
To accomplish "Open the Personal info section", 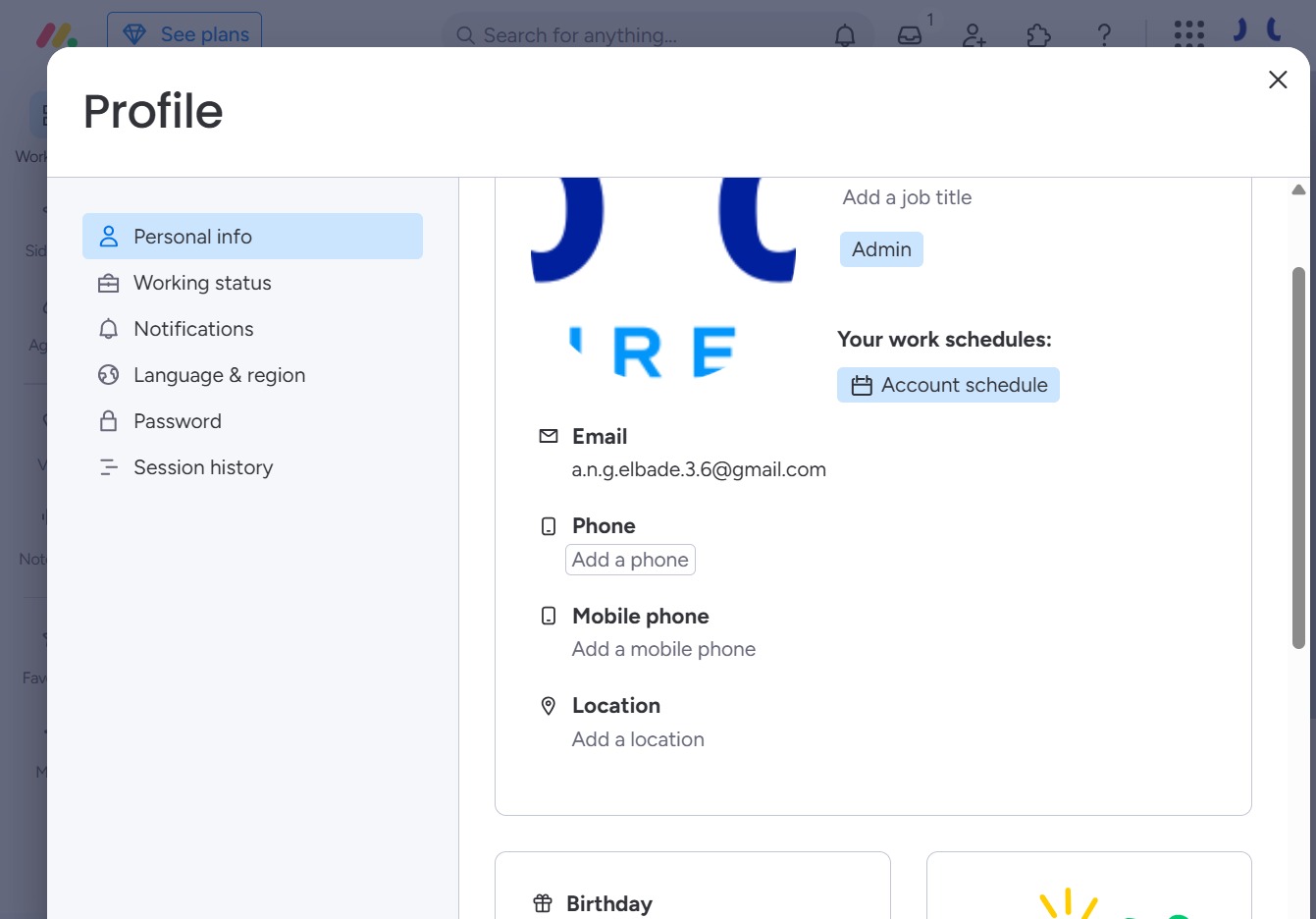I will [x=252, y=237].
